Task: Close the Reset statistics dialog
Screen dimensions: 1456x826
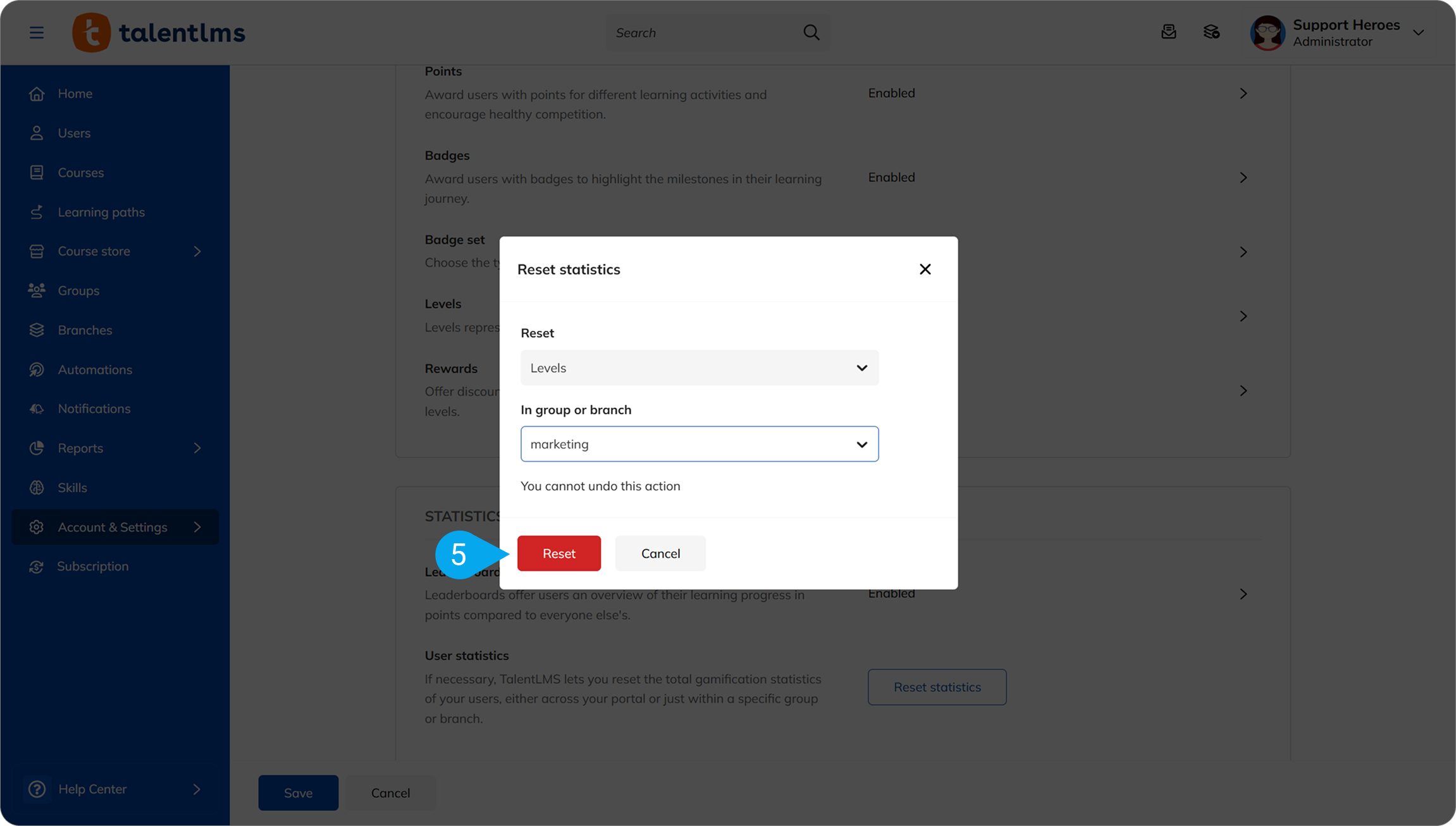Action: click(x=925, y=269)
